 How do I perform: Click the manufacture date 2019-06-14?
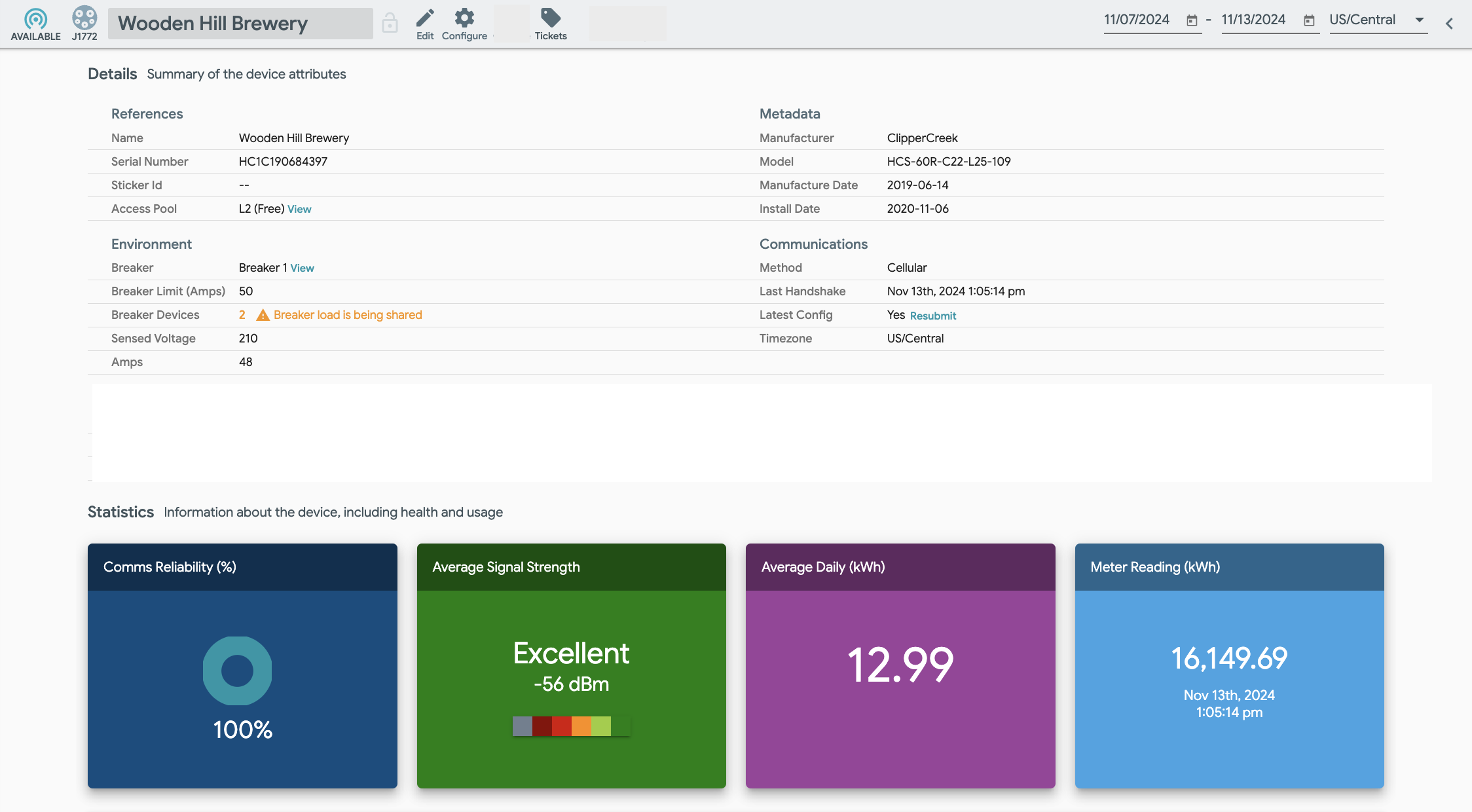(917, 185)
